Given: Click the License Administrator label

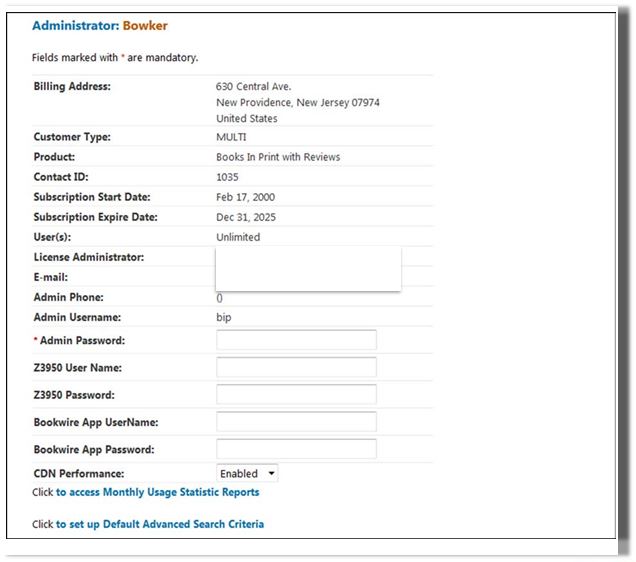Looking at the screenshot, I should click(88, 257).
